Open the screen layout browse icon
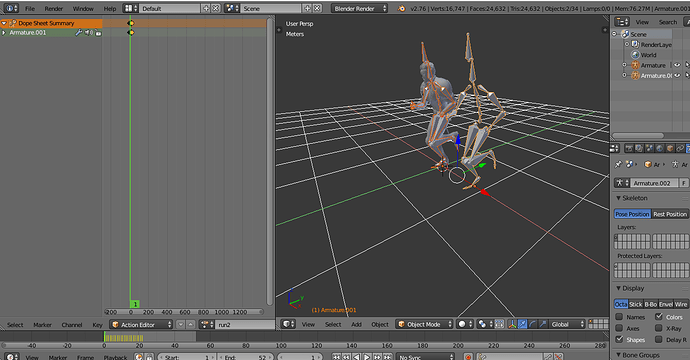The width and height of the screenshot is (690, 360). coord(130,8)
